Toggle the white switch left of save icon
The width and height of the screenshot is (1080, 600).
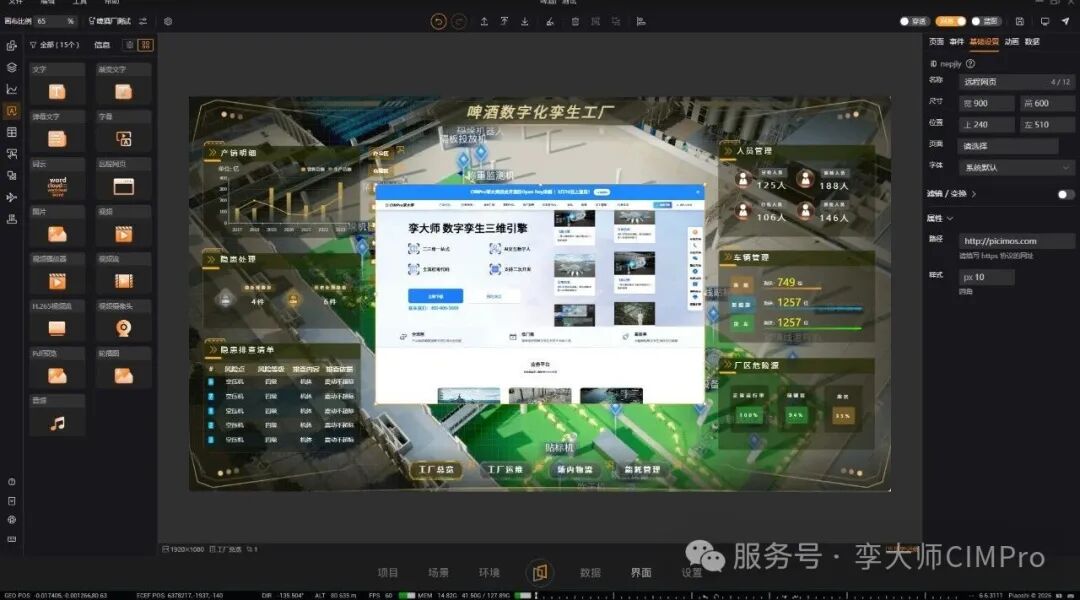tap(989, 21)
